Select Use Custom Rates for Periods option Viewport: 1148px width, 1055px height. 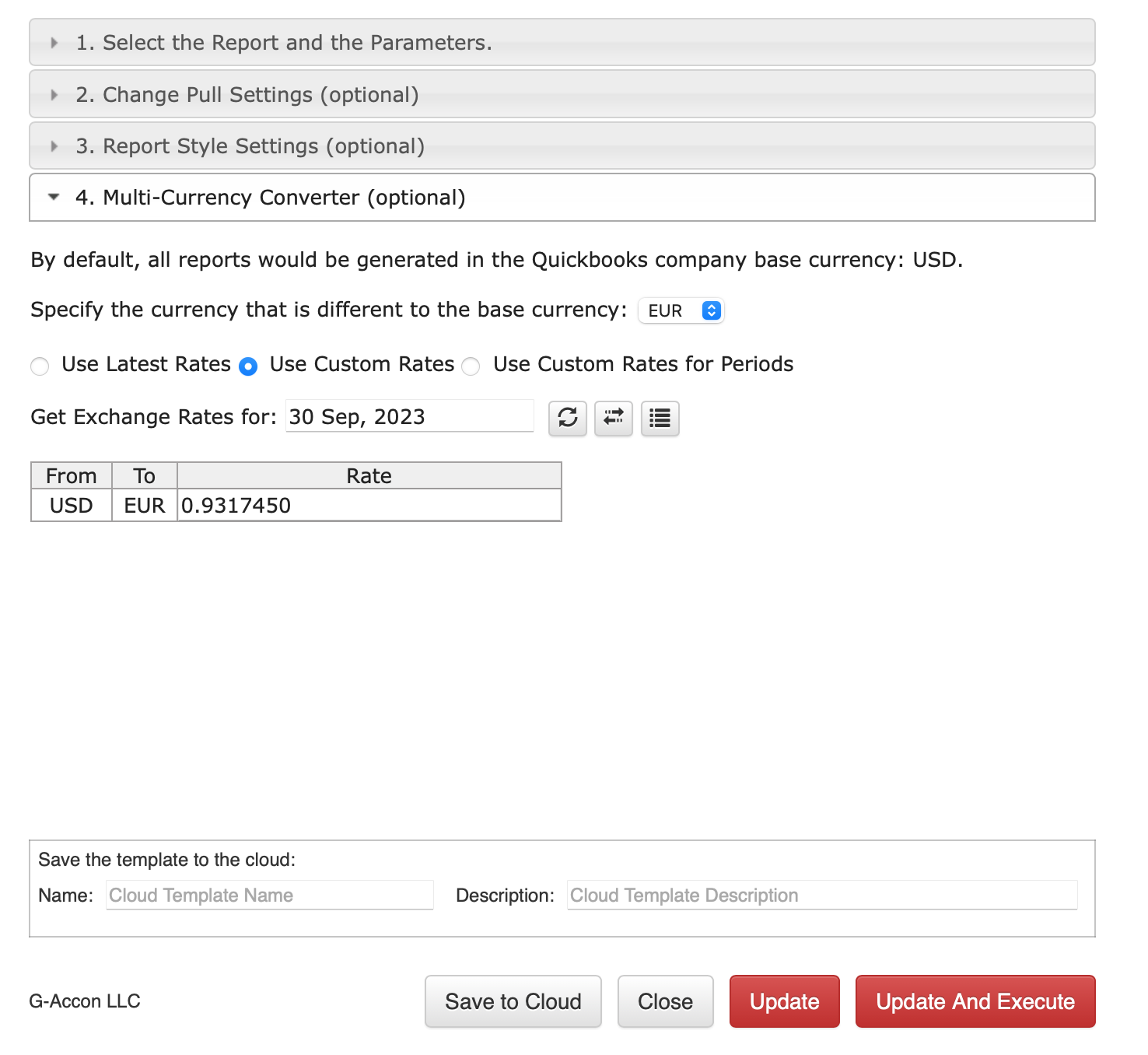[471, 366]
